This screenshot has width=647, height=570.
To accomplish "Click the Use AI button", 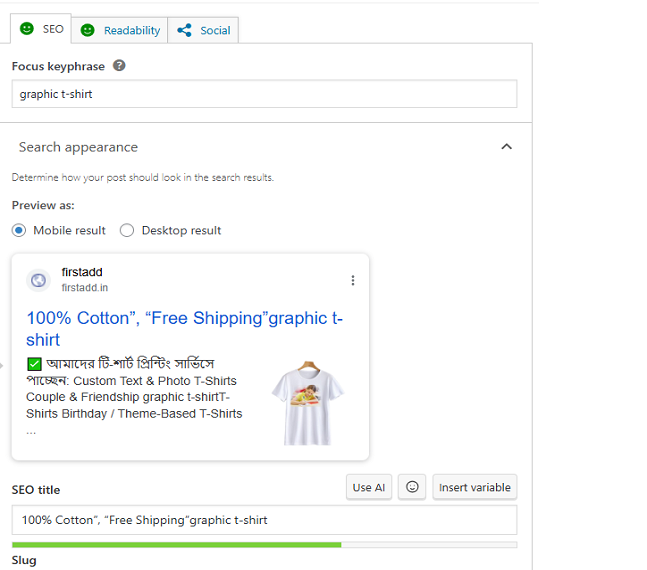I will pyautogui.click(x=368, y=487).
